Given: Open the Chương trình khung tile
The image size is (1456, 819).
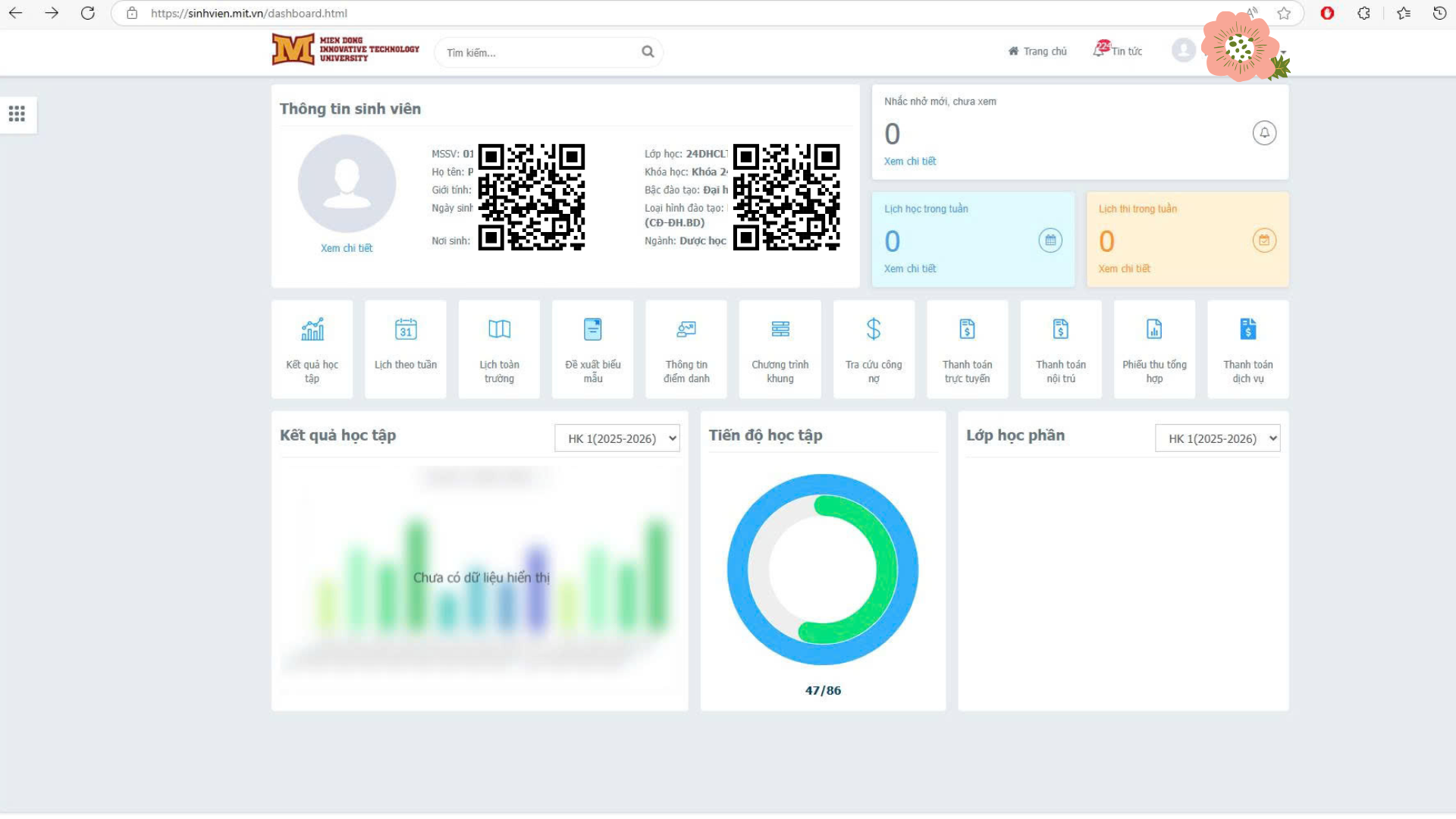Looking at the screenshot, I should pos(780,350).
